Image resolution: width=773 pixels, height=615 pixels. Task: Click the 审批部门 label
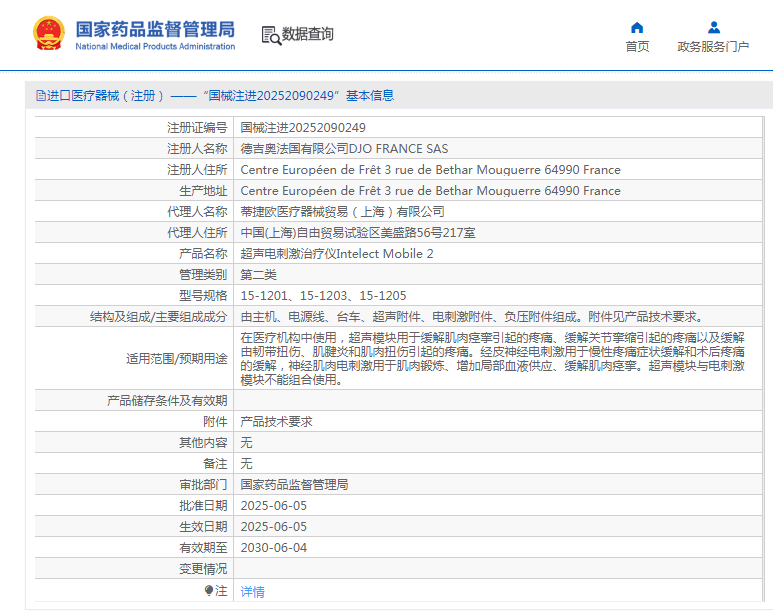[x=203, y=485]
